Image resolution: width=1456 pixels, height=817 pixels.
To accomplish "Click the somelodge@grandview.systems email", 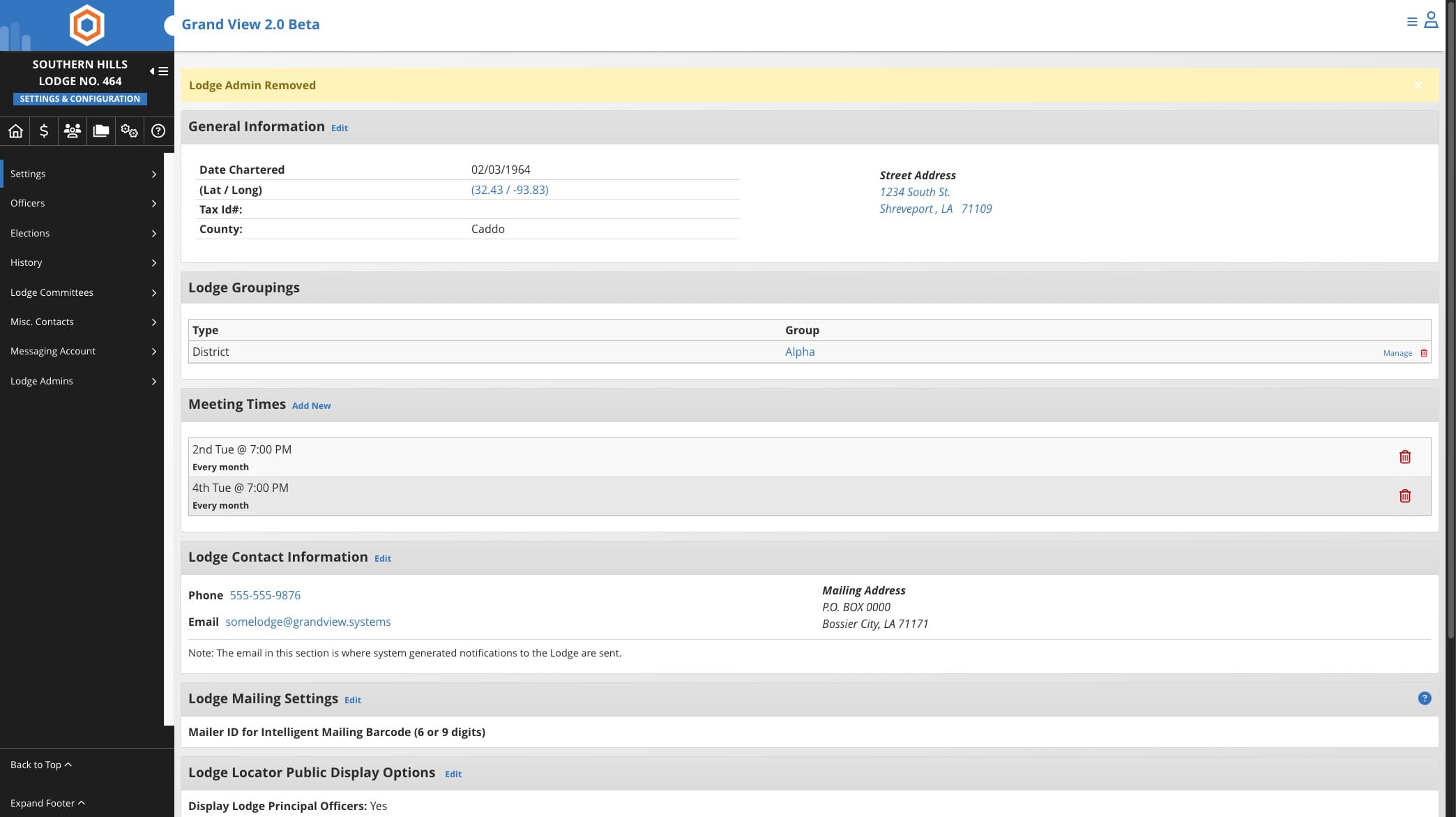I will 308,622.
